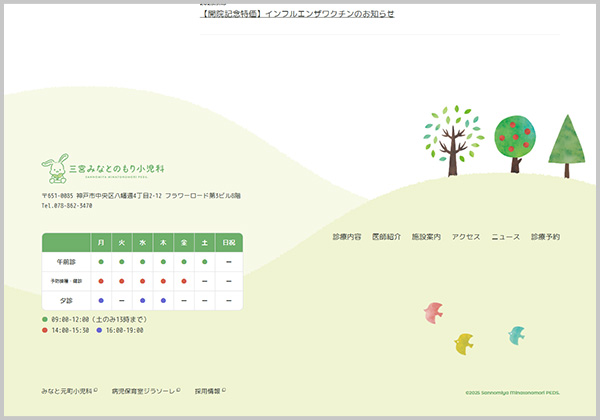
Task: Click the teal bird illustration
Action: [x=516, y=335]
